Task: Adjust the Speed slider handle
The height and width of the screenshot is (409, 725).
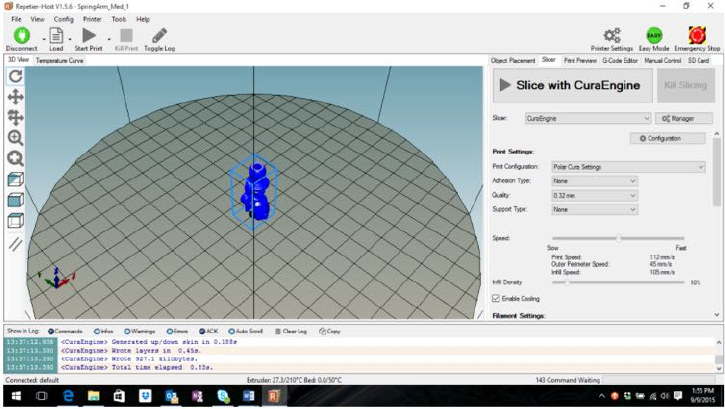Action: point(619,238)
